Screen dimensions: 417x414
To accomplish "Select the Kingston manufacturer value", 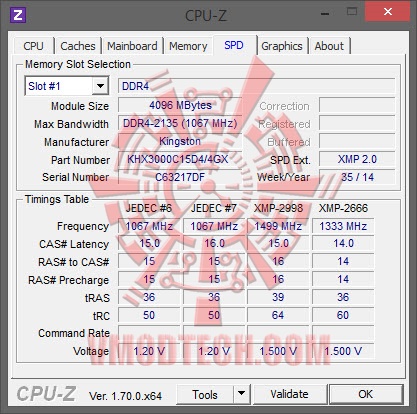I will (x=180, y=141).
